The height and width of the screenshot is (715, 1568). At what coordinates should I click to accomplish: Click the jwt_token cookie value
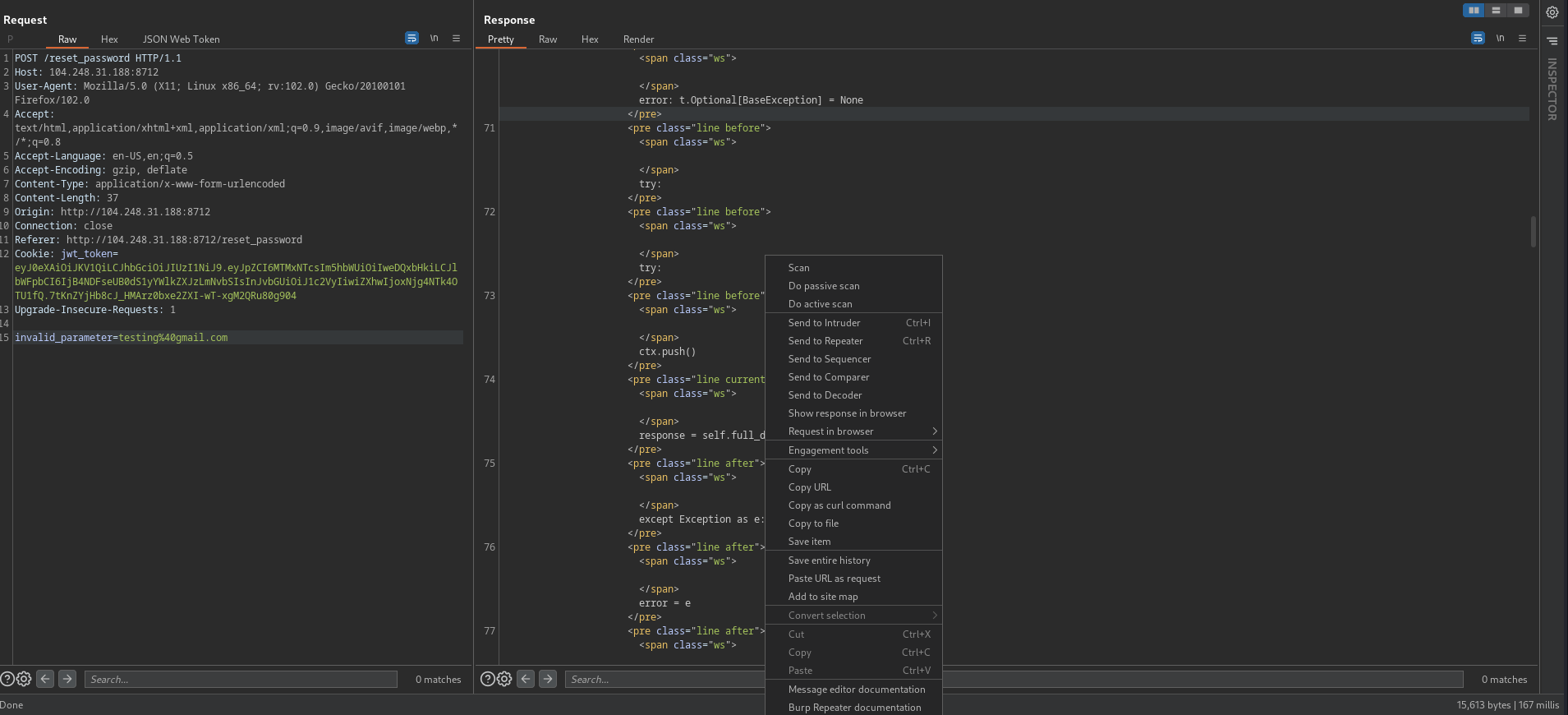click(x=236, y=282)
